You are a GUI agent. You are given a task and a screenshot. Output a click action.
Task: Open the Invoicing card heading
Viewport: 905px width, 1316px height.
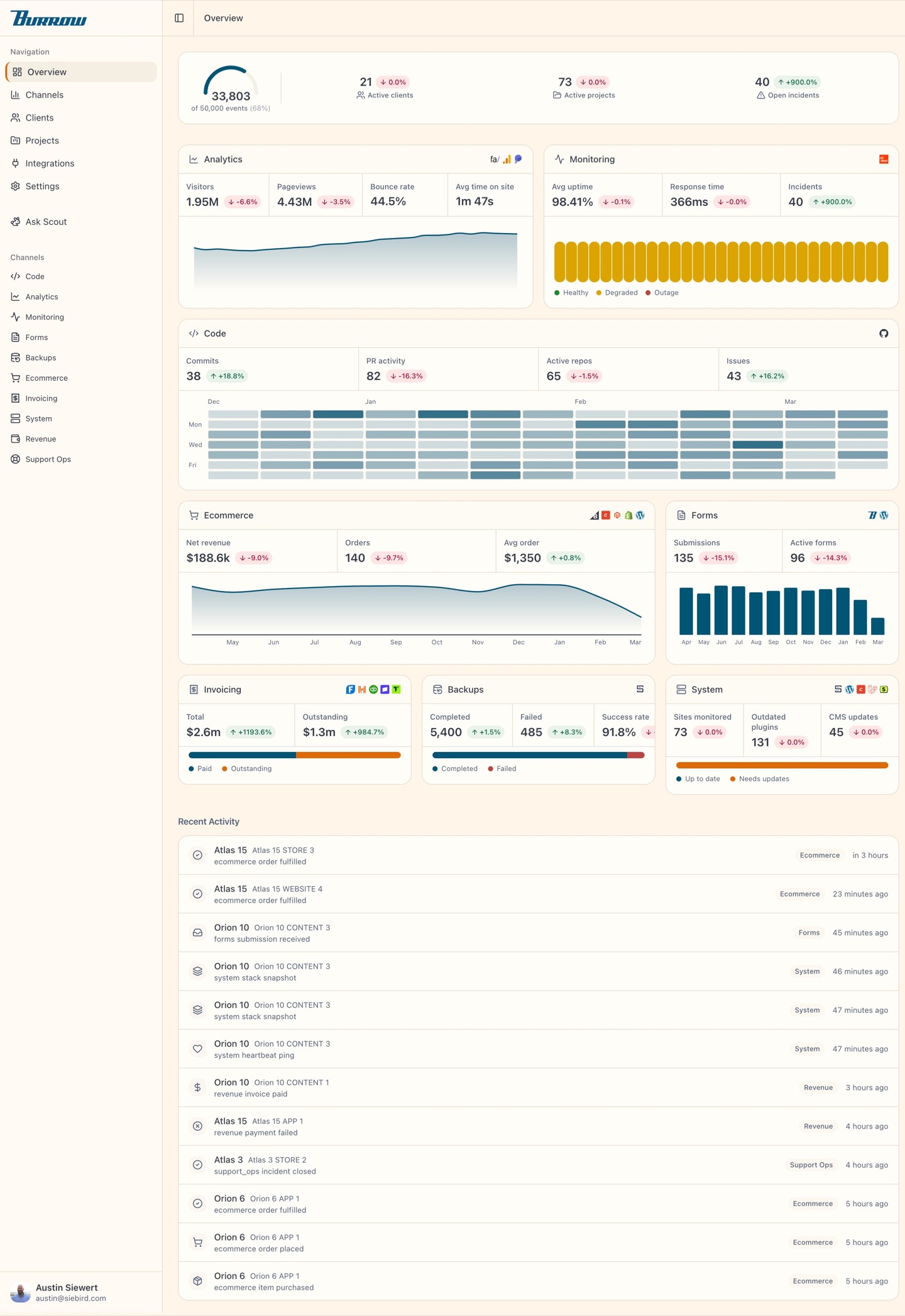(222, 689)
